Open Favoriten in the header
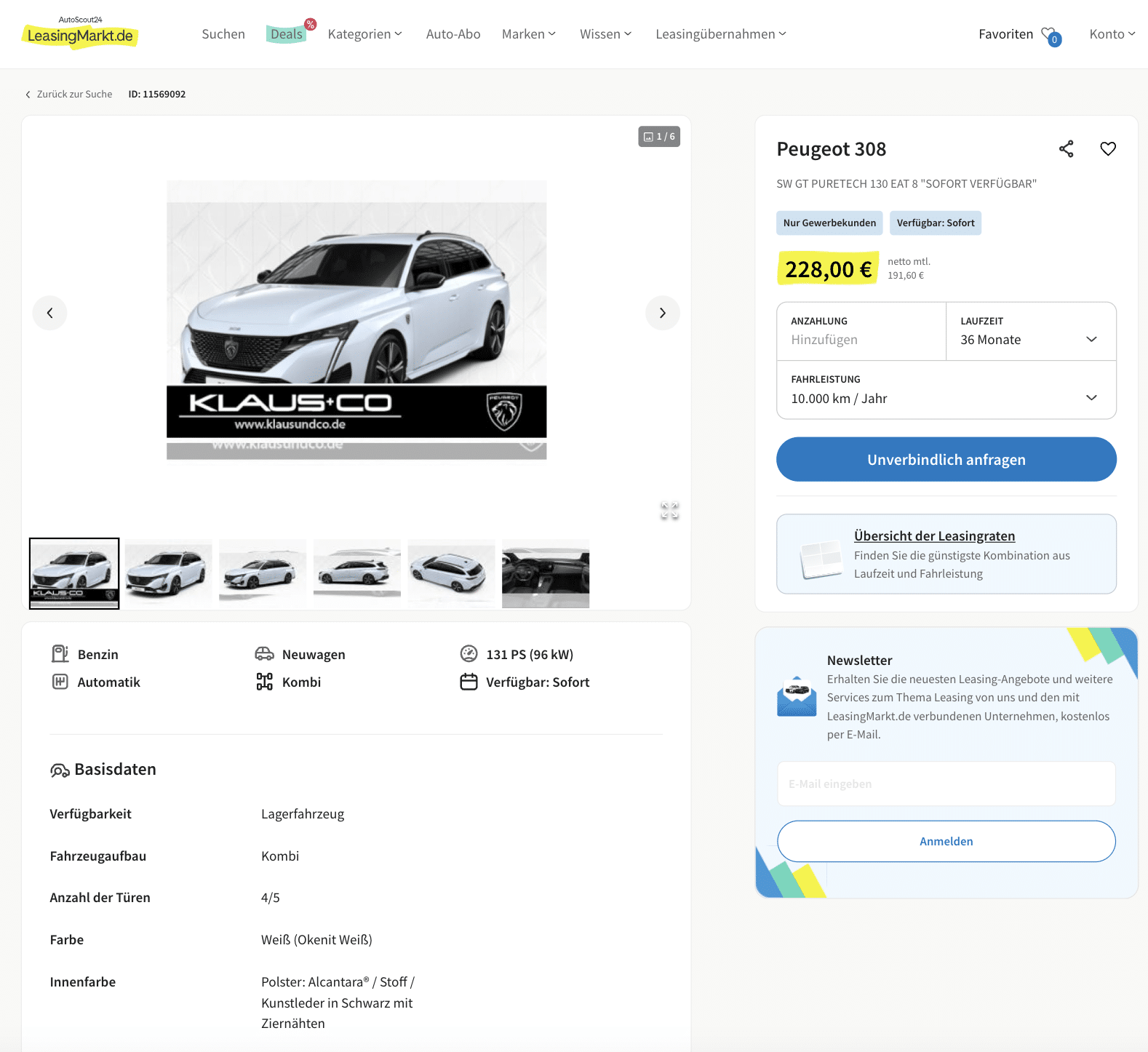This screenshot has height=1052, width=1148. tap(1005, 34)
